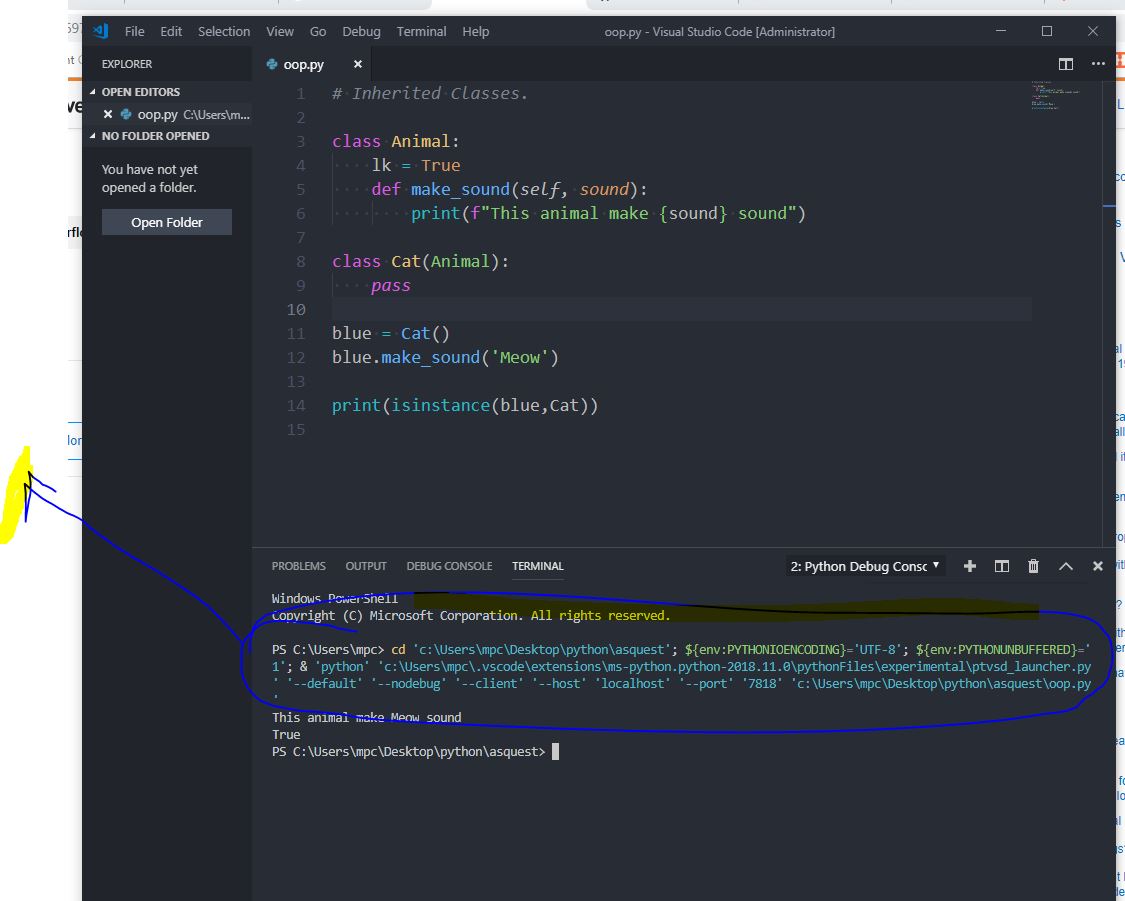Open editor actions via ellipsis icon
The width and height of the screenshot is (1125, 901).
click(x=1097, y=63)
